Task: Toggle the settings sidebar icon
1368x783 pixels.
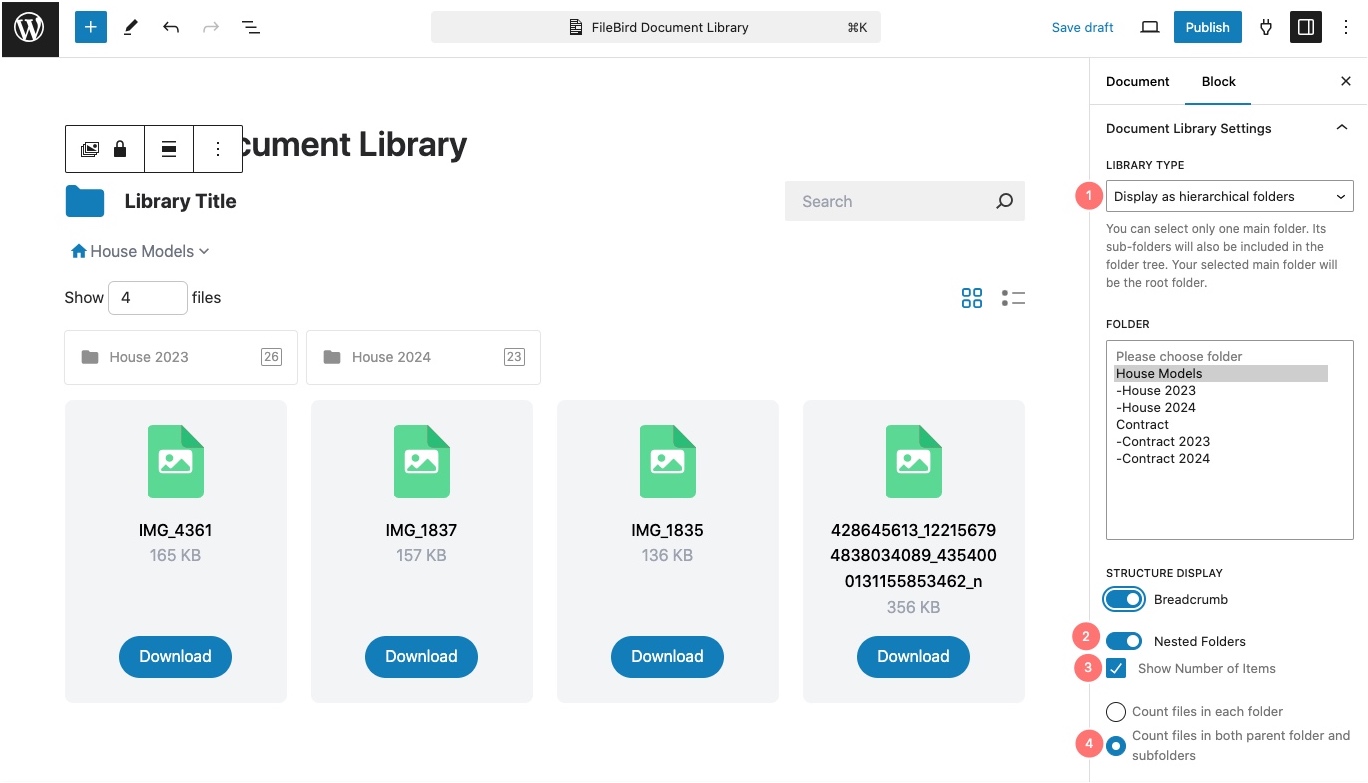Action: 1305,28
